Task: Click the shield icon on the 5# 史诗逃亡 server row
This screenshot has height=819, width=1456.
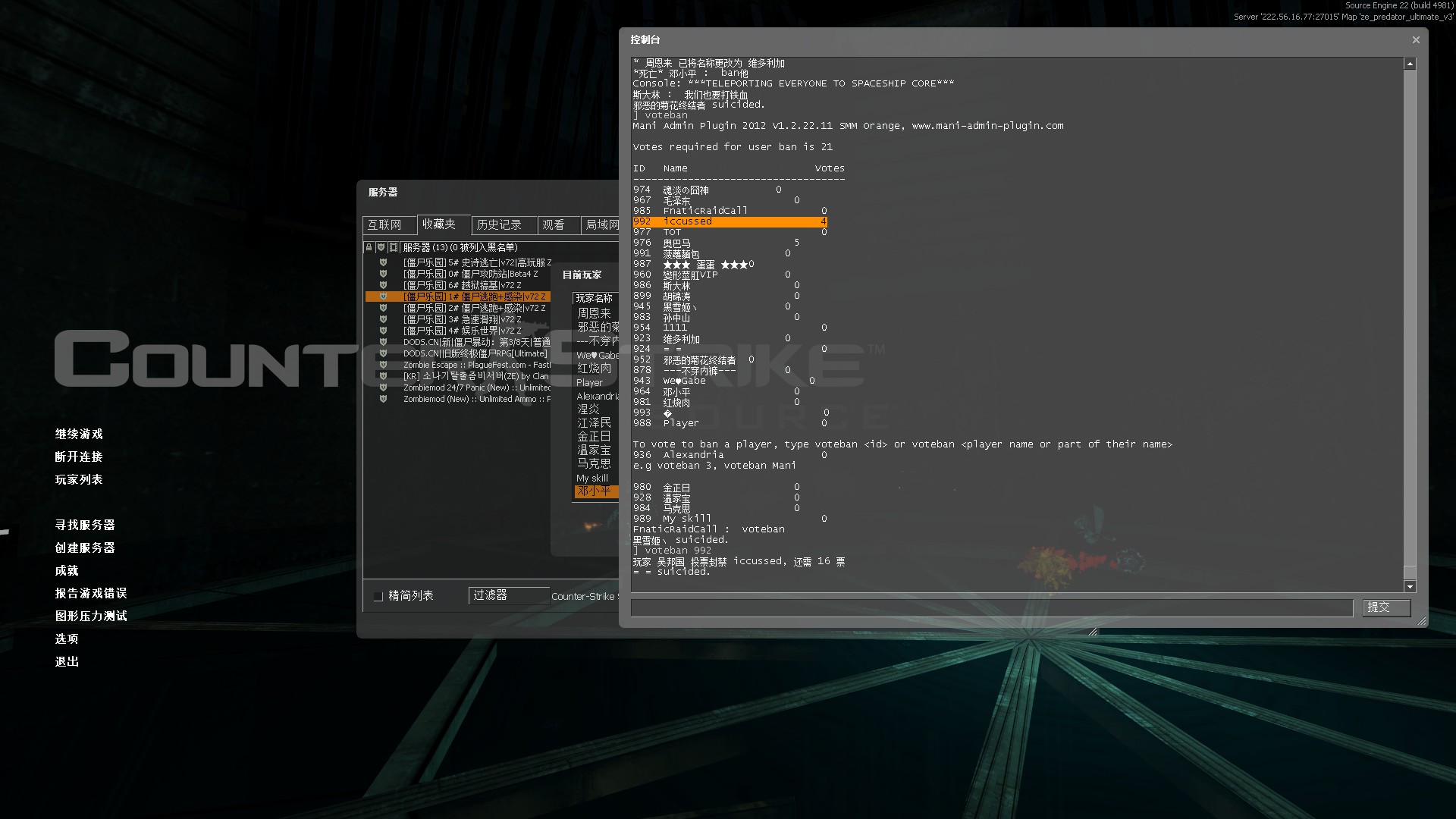Action: click(x=383, y=262)
